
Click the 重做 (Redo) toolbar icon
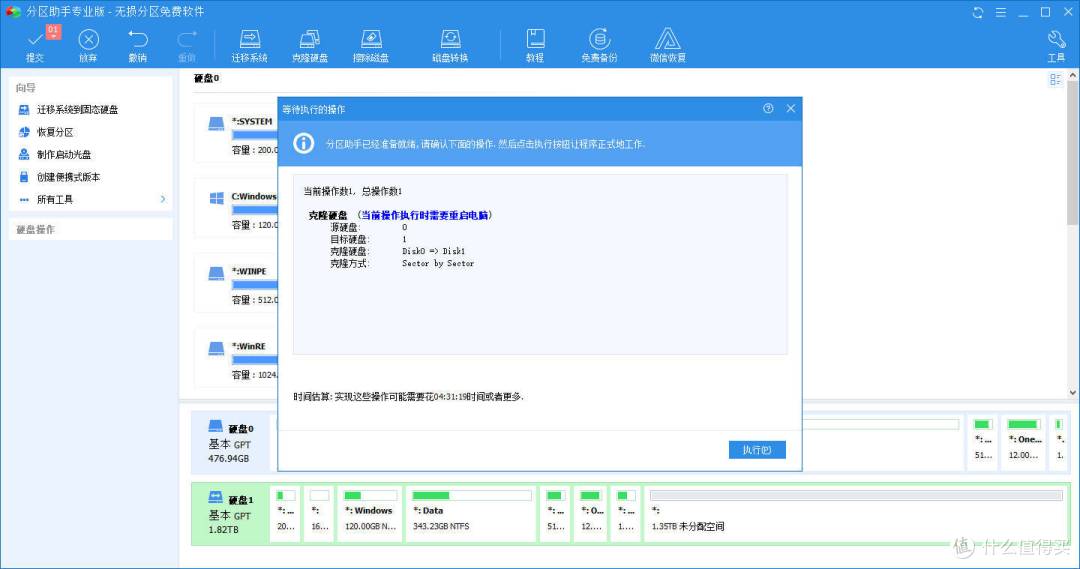pos(187,44)
